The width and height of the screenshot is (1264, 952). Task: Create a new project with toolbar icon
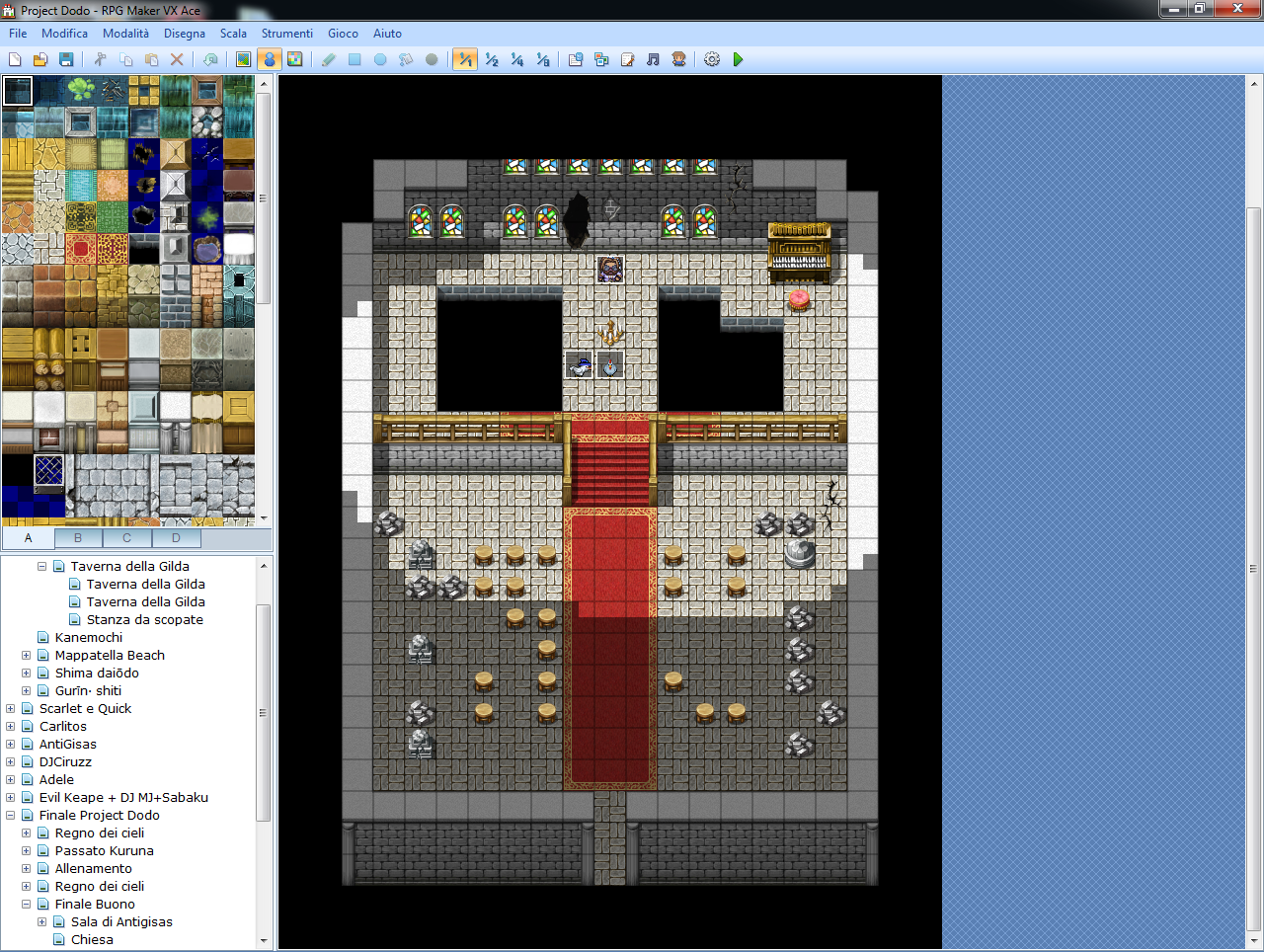[15, 59]
